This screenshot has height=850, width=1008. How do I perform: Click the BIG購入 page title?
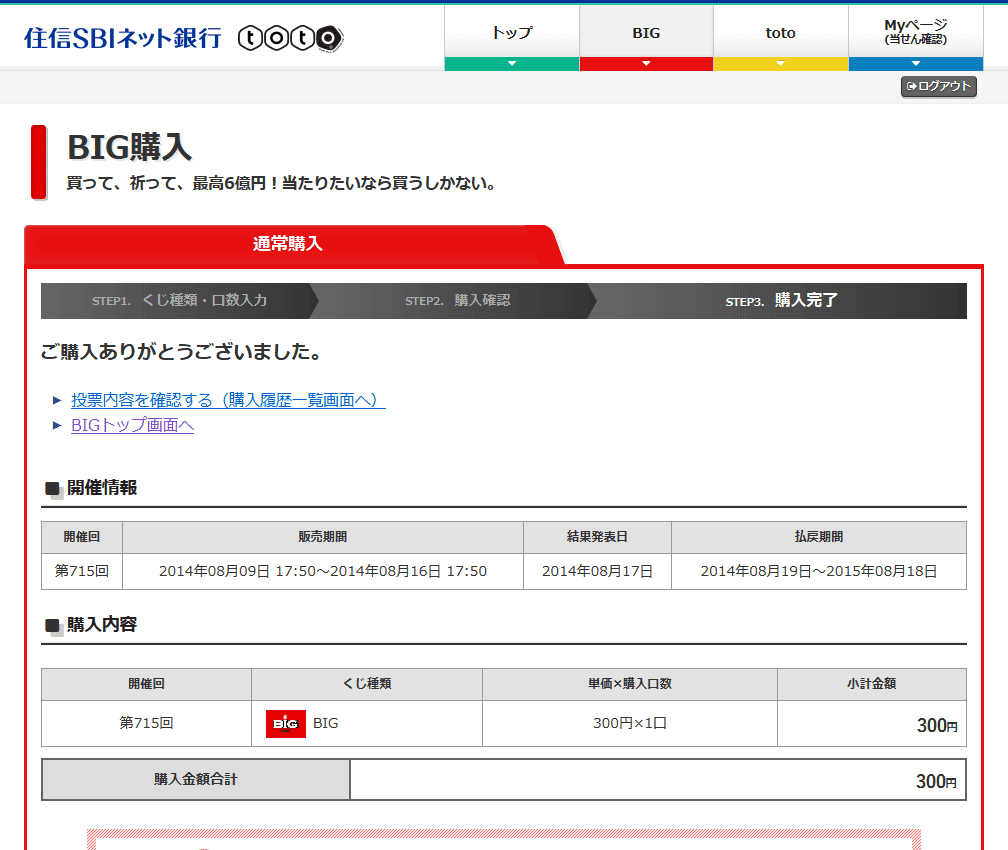129,147
